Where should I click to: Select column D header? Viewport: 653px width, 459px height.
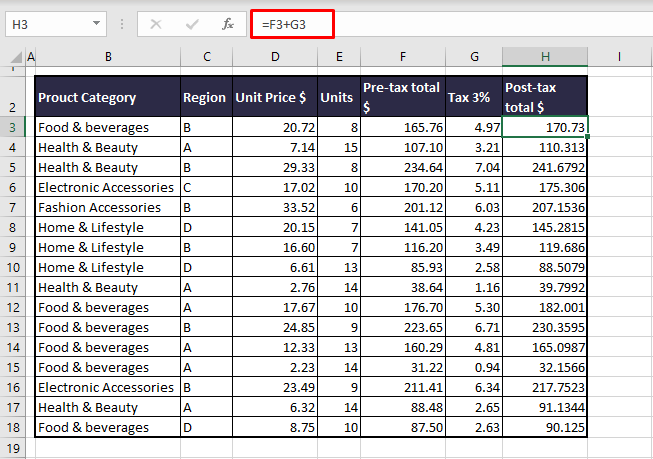point(275,57)
